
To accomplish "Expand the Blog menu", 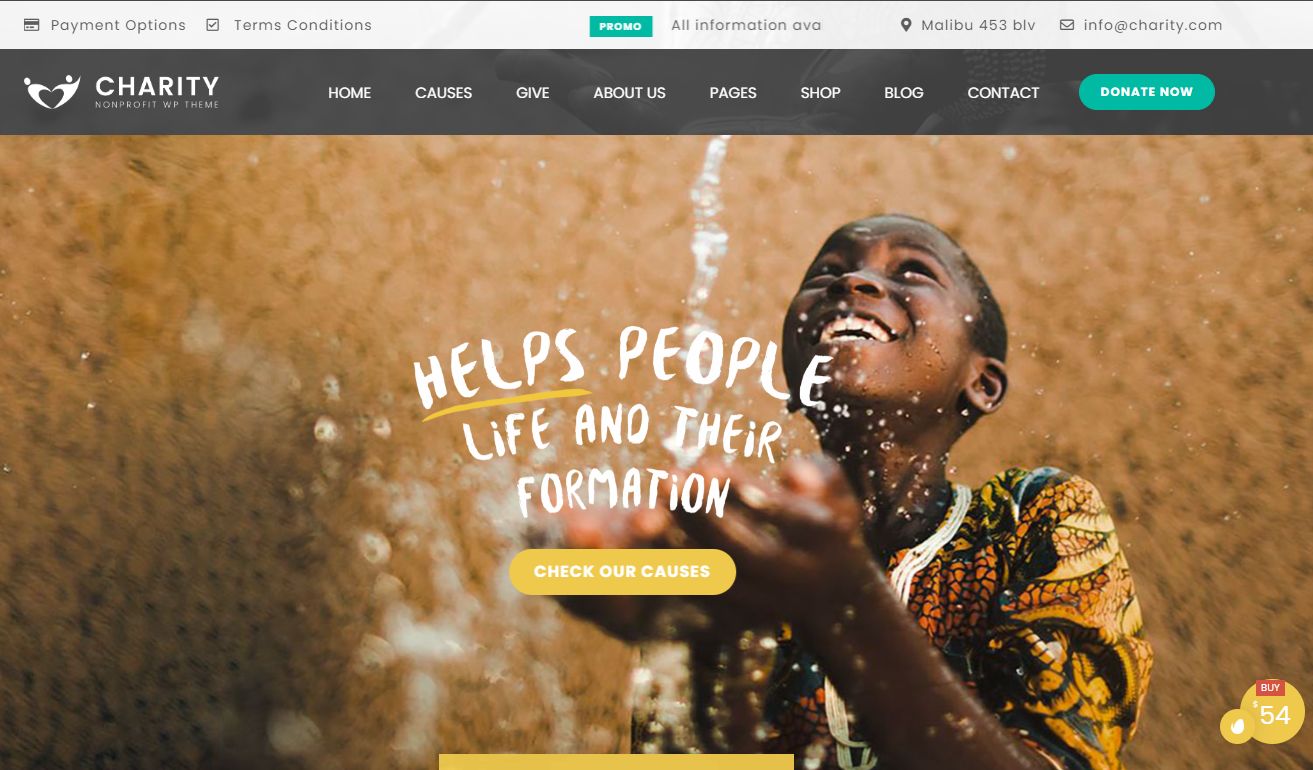I will 904,92.
